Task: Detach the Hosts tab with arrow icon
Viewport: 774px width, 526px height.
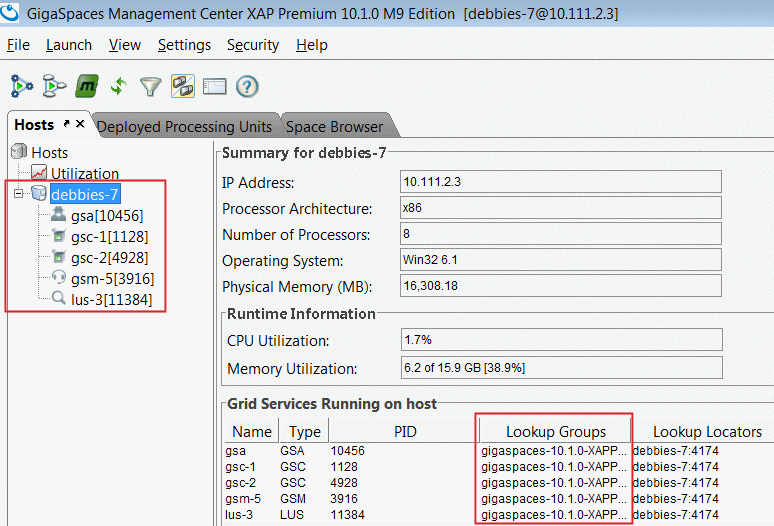Action: (x=67, y=124)
